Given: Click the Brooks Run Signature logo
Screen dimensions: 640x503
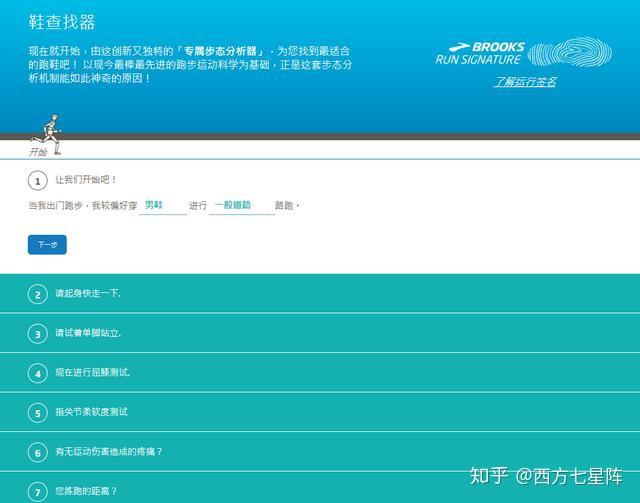Looking at the screenshot, I should tap(480, 53).
